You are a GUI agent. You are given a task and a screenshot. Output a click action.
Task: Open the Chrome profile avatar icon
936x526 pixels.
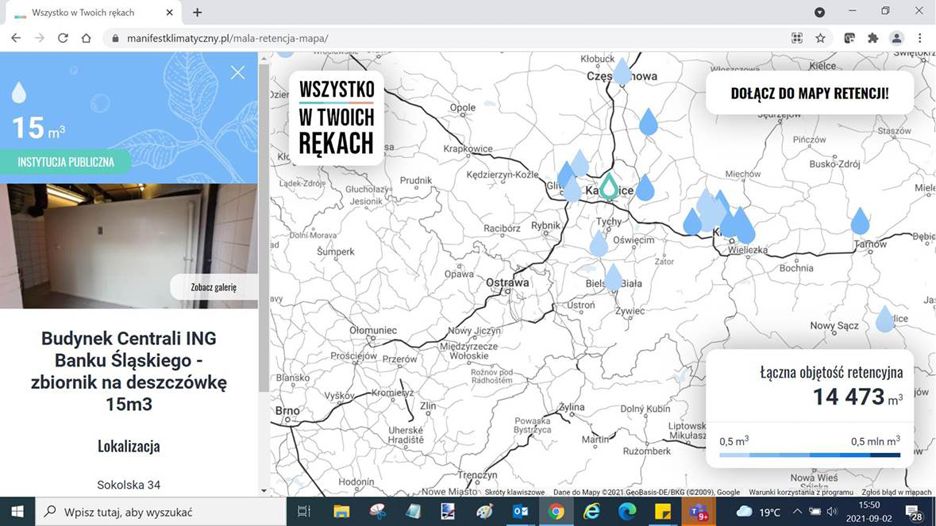[x=896, y=38]
